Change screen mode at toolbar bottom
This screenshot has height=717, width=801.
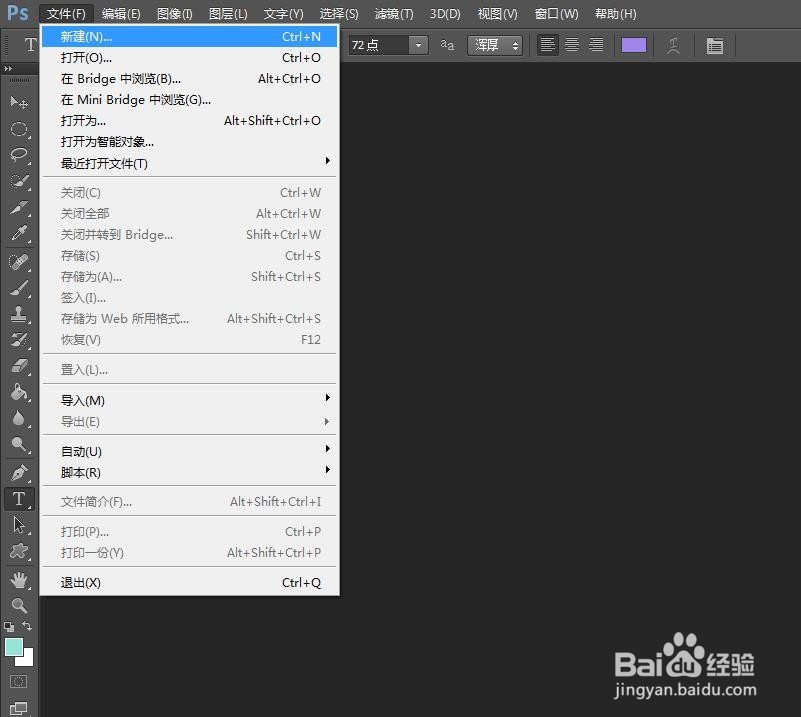pyautogui.click(x=18, y=708)
